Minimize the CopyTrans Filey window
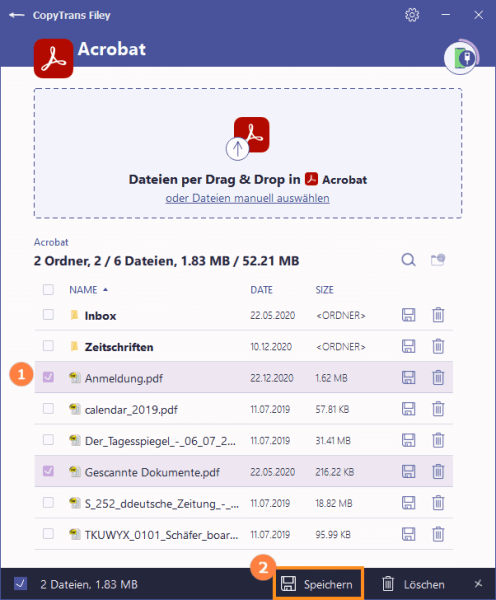 click(x=445, y=15)
